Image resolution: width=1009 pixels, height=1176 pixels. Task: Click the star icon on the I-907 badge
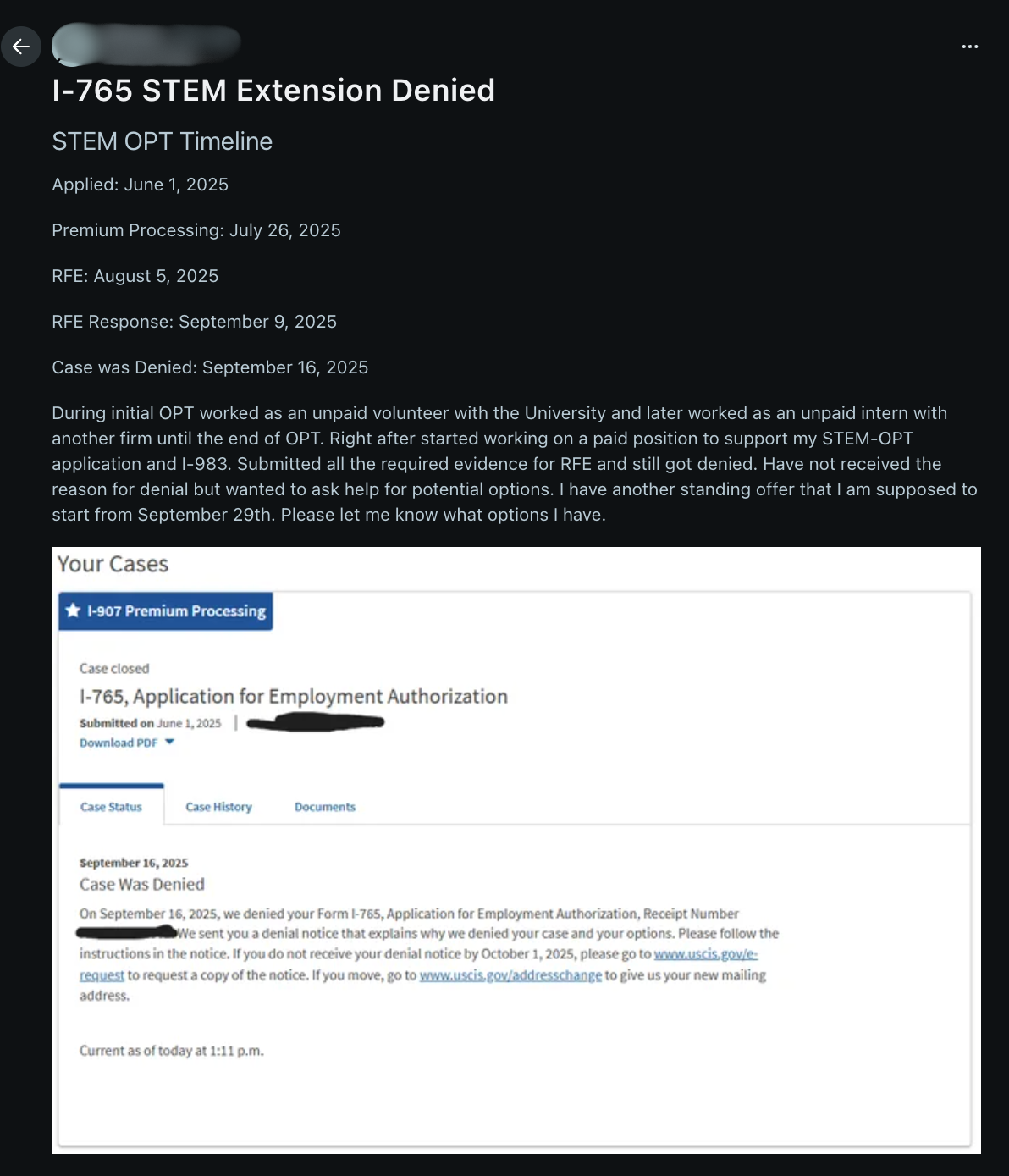(x=73, y=610)
